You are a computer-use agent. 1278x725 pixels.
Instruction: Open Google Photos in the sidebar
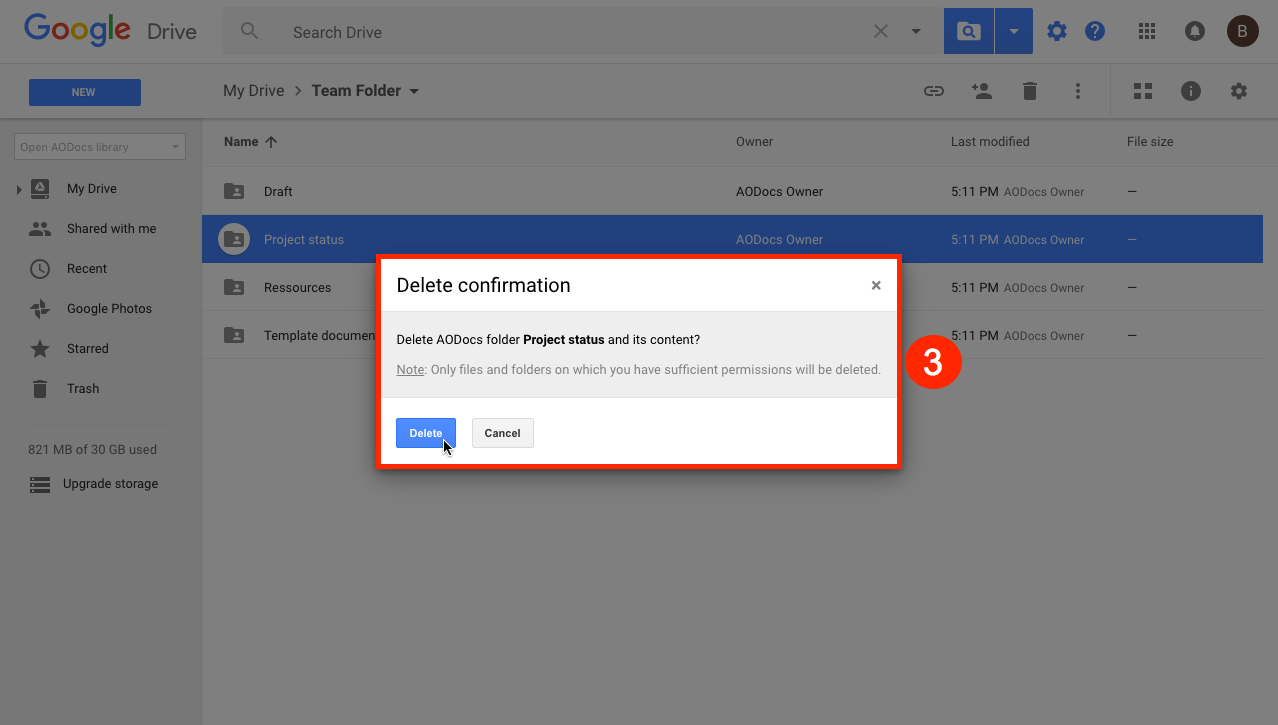[x=109, y=309]
